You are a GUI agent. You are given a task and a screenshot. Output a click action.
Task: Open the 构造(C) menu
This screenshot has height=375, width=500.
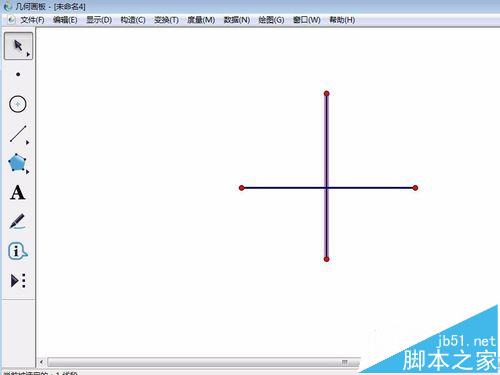click(x=133, y=20)
